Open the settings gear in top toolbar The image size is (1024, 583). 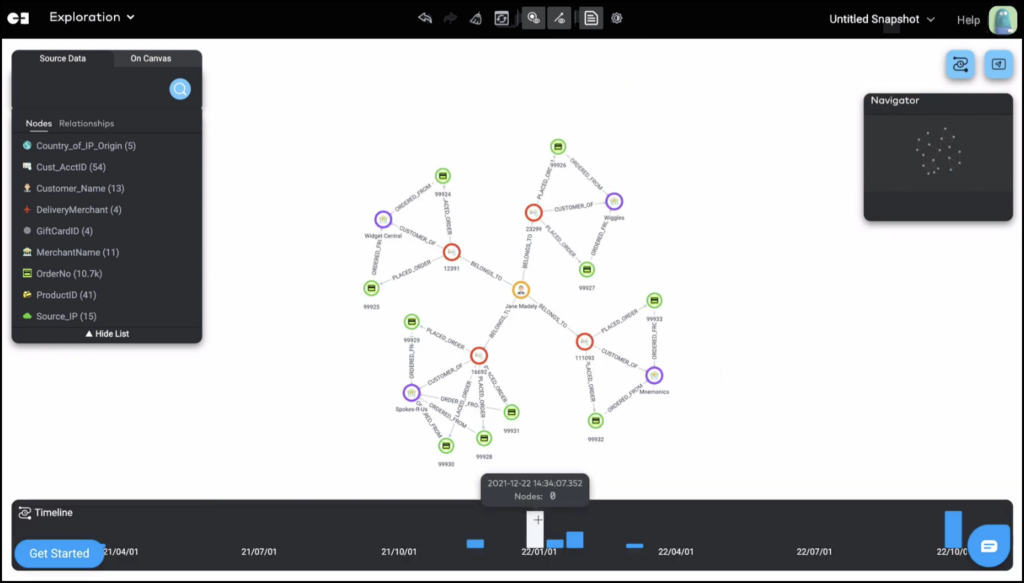tap(617, 18)
